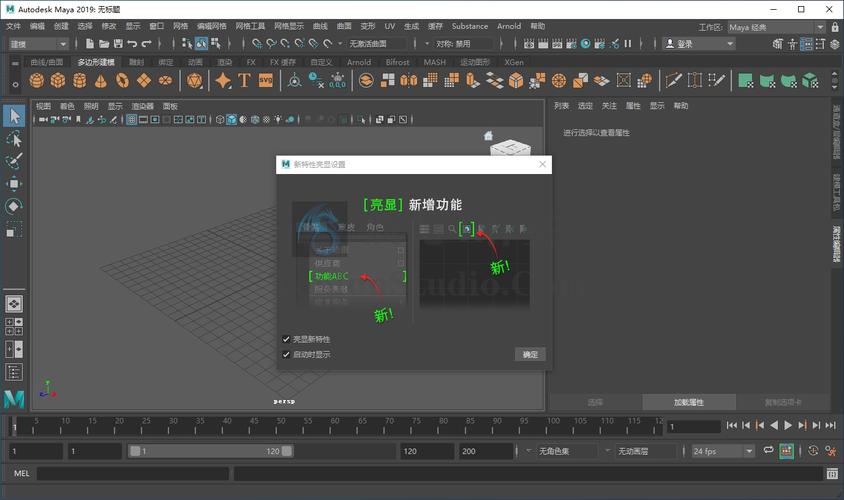
Task: Open the 建模 menu set dropdown
Action: pos(38,44)
